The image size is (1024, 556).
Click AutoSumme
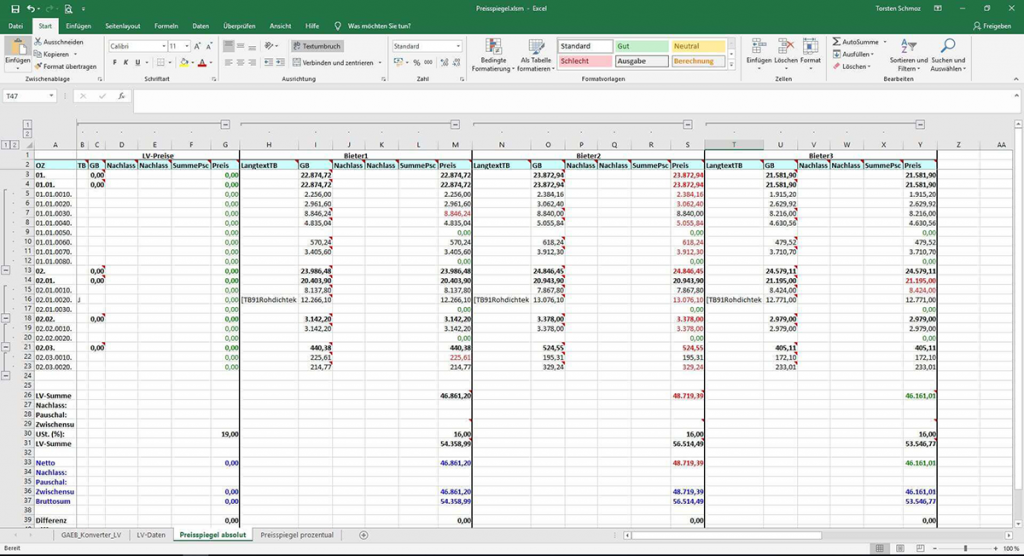click(x=856, y=42)
